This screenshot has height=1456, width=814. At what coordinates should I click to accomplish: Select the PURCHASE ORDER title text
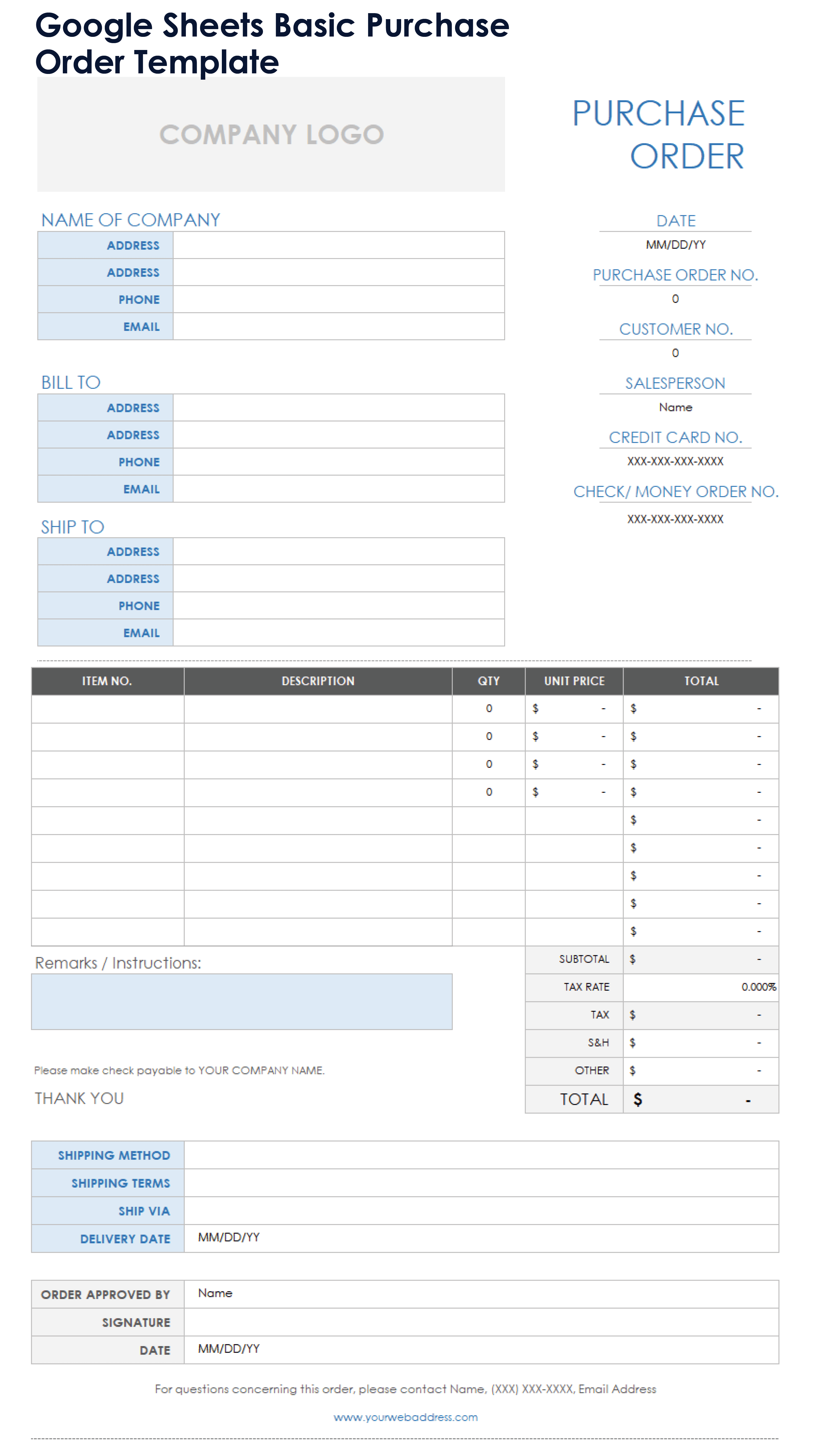coord(659,134)
